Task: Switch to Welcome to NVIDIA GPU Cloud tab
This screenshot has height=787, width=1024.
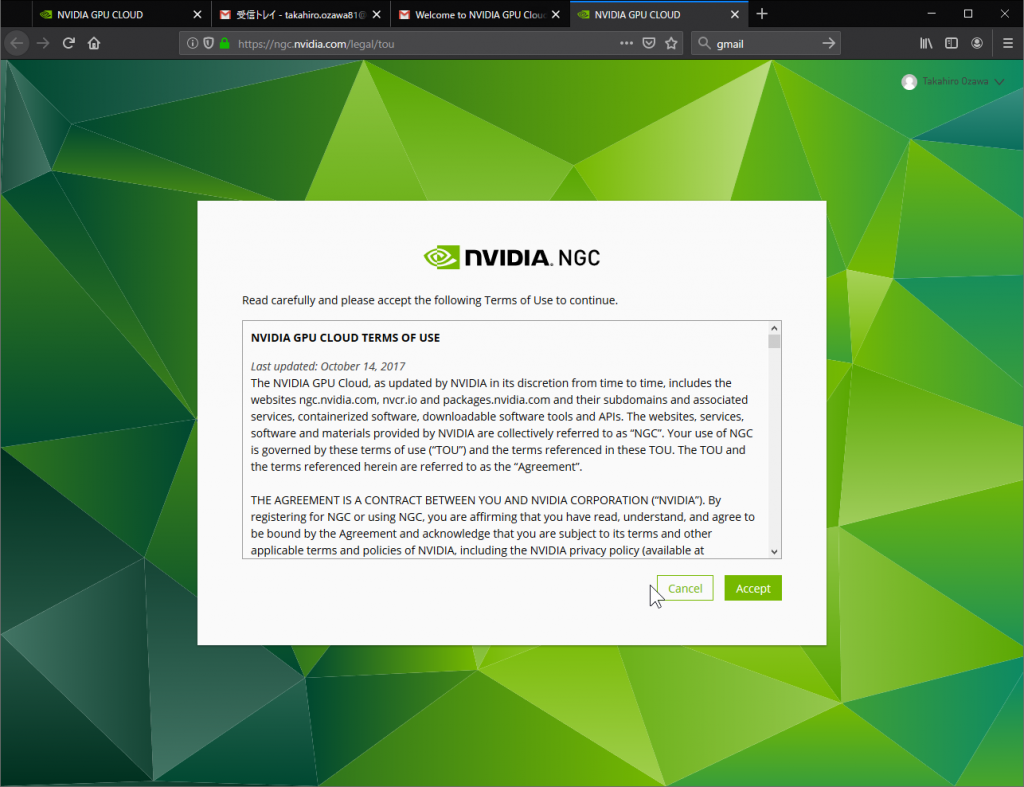Action: [476, 15]
